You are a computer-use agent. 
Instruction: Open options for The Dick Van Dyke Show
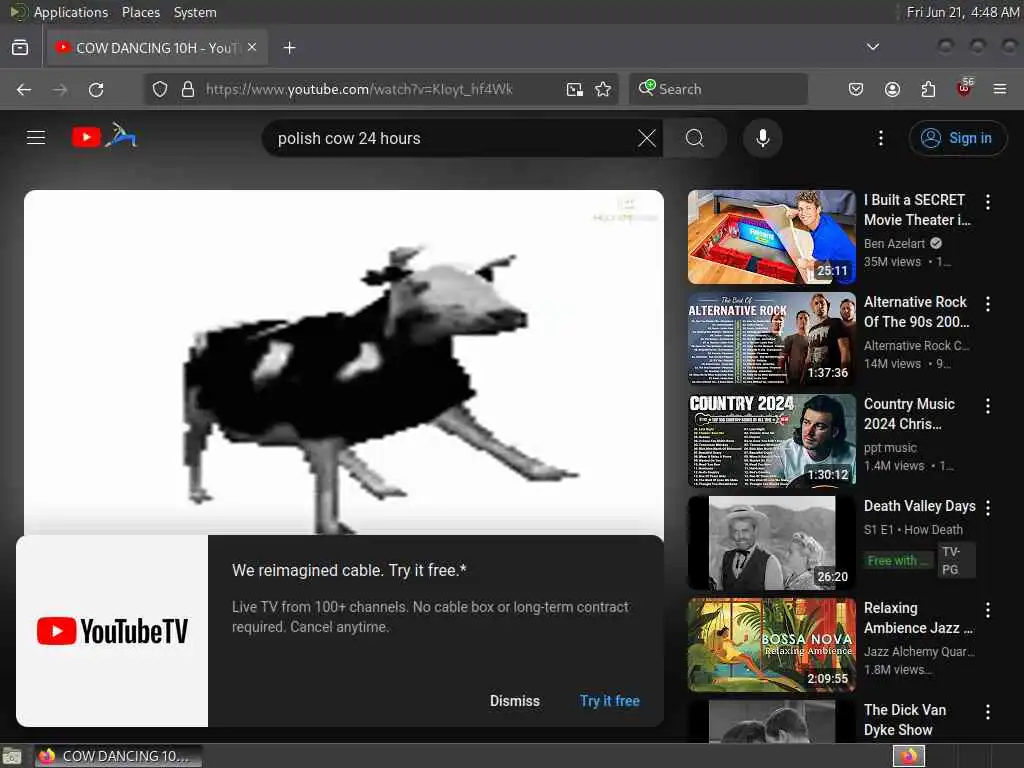point(987,712)
